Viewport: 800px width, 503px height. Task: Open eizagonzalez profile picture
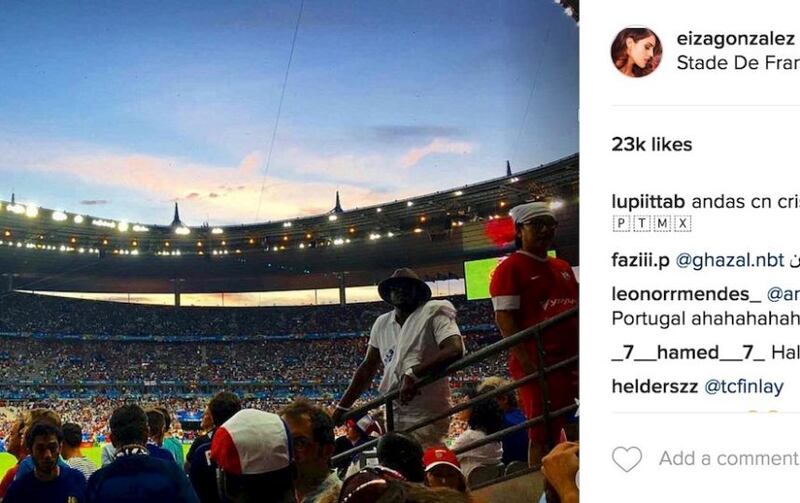tap(636, 52)
